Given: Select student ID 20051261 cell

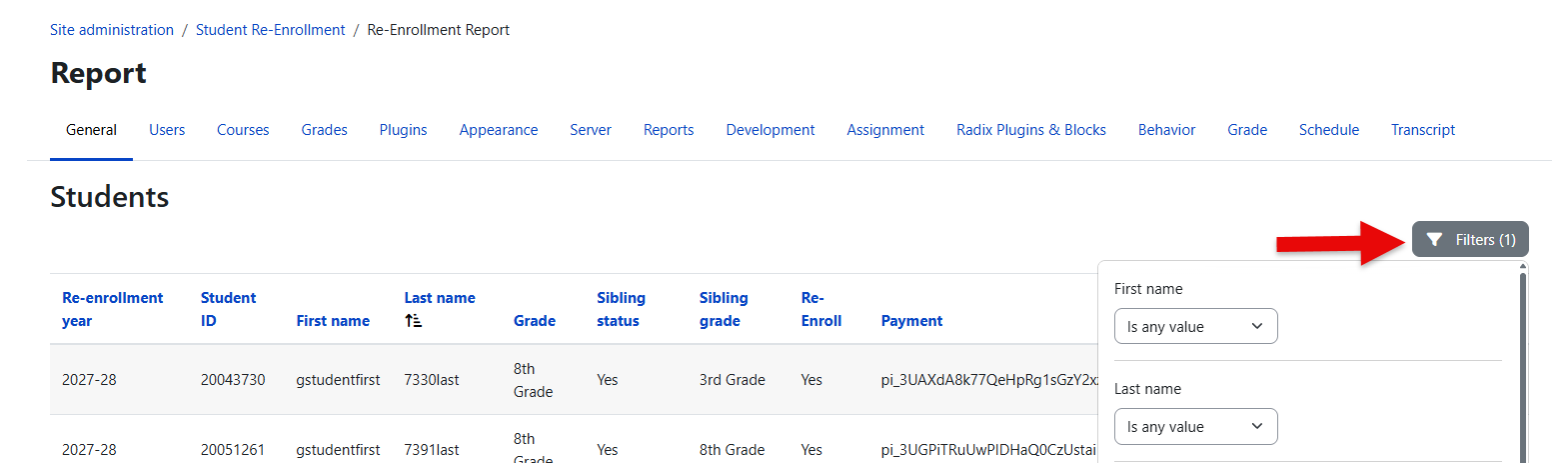Looking at the screenshot, I should (x=233, y=450).
